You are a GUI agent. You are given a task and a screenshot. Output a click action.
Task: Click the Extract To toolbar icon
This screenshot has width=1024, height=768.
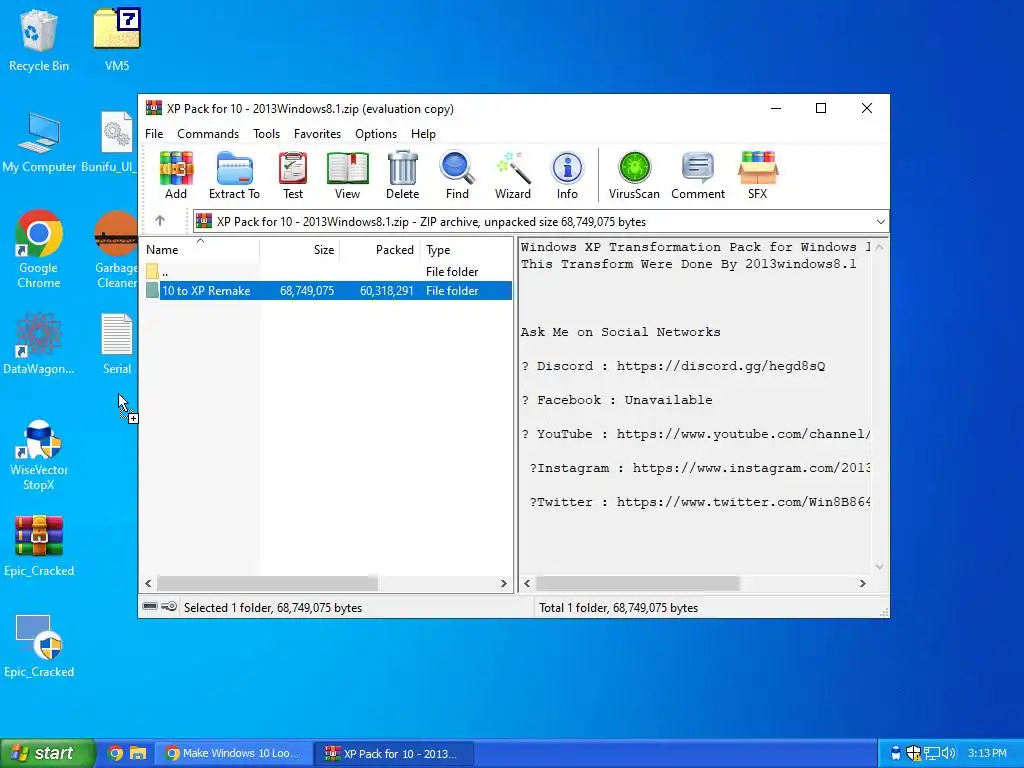(234, 175)
